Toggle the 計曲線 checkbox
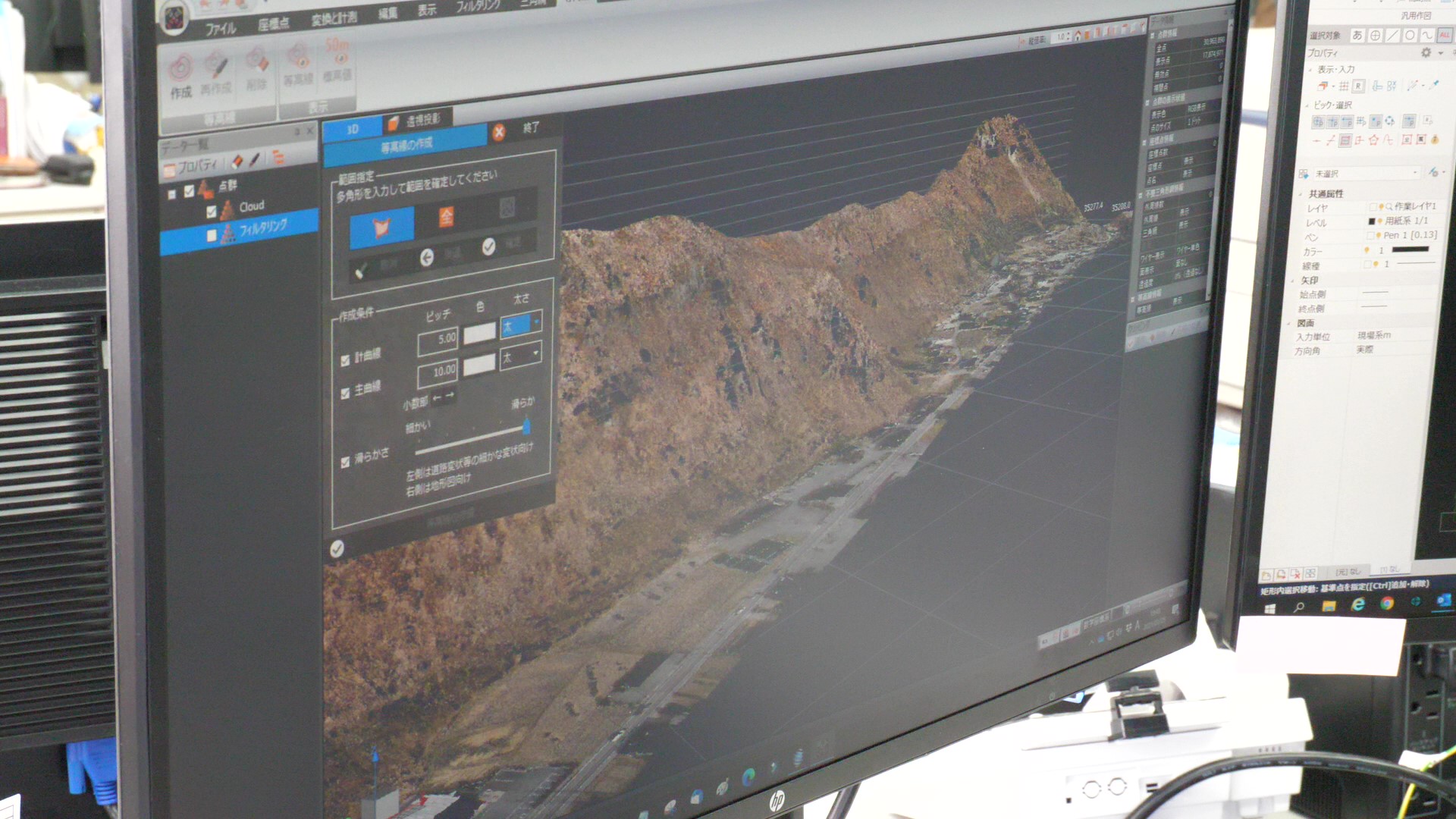 click(345, 359)
